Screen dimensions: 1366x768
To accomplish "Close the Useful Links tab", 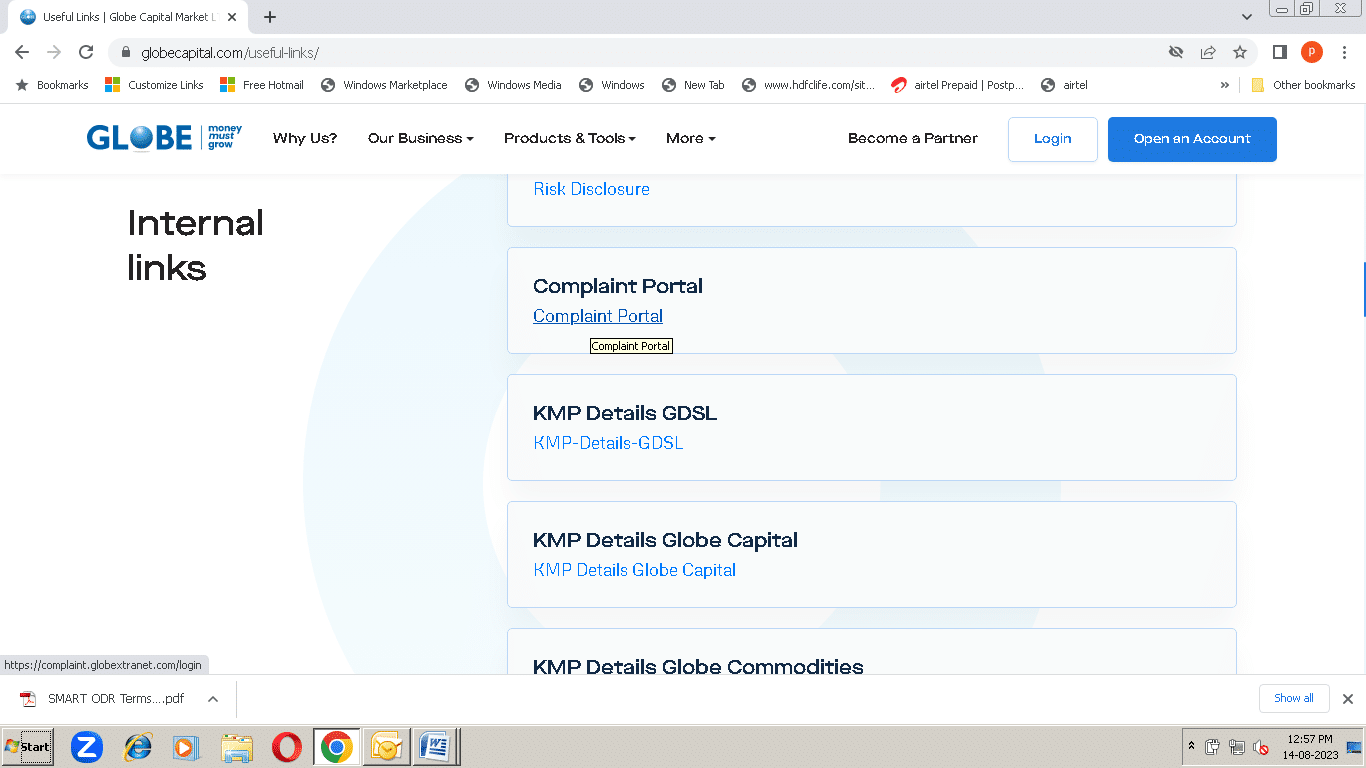I will click(232, 17).
